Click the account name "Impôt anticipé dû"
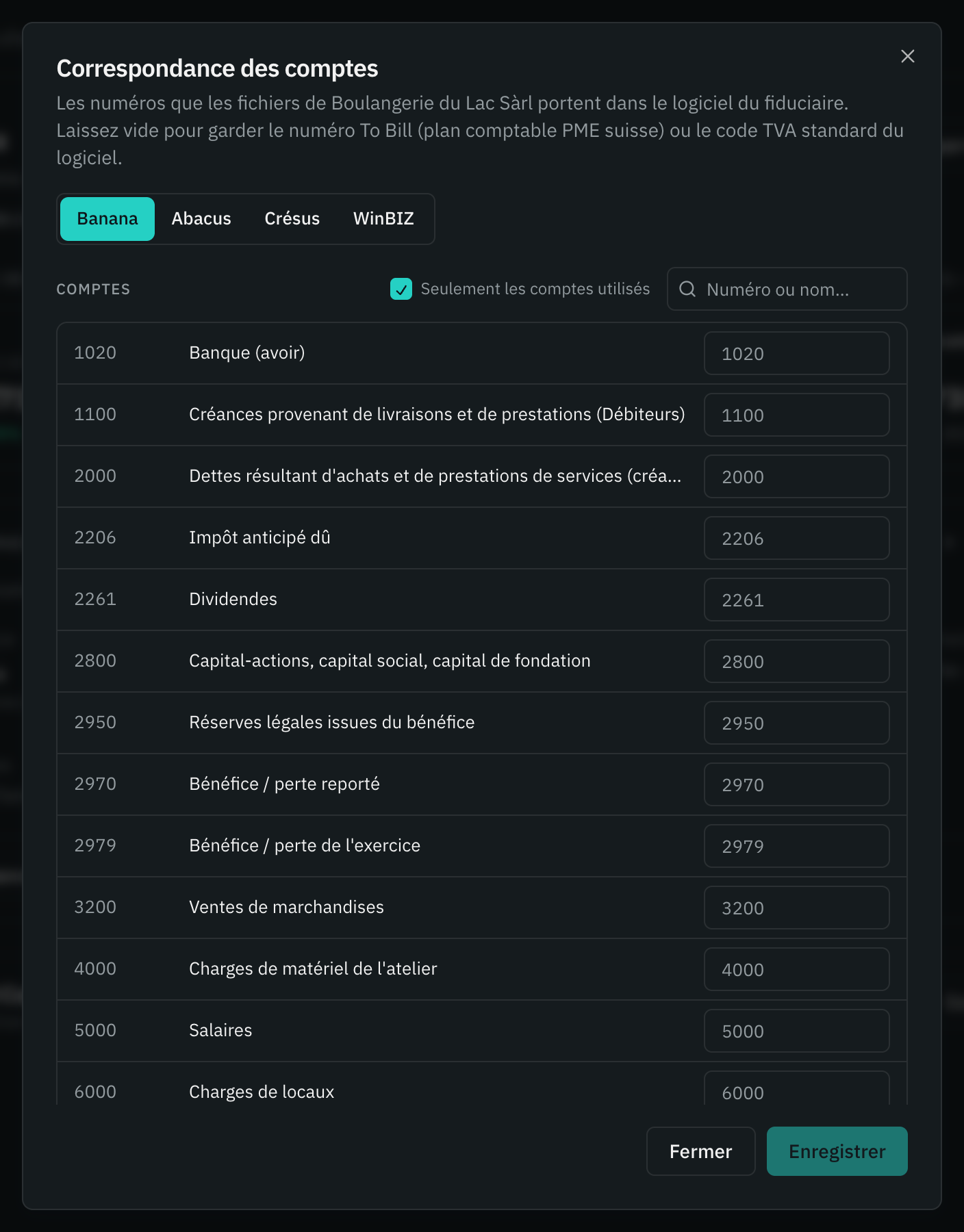The image size is (964, 1232). click(x=259, y=537)
